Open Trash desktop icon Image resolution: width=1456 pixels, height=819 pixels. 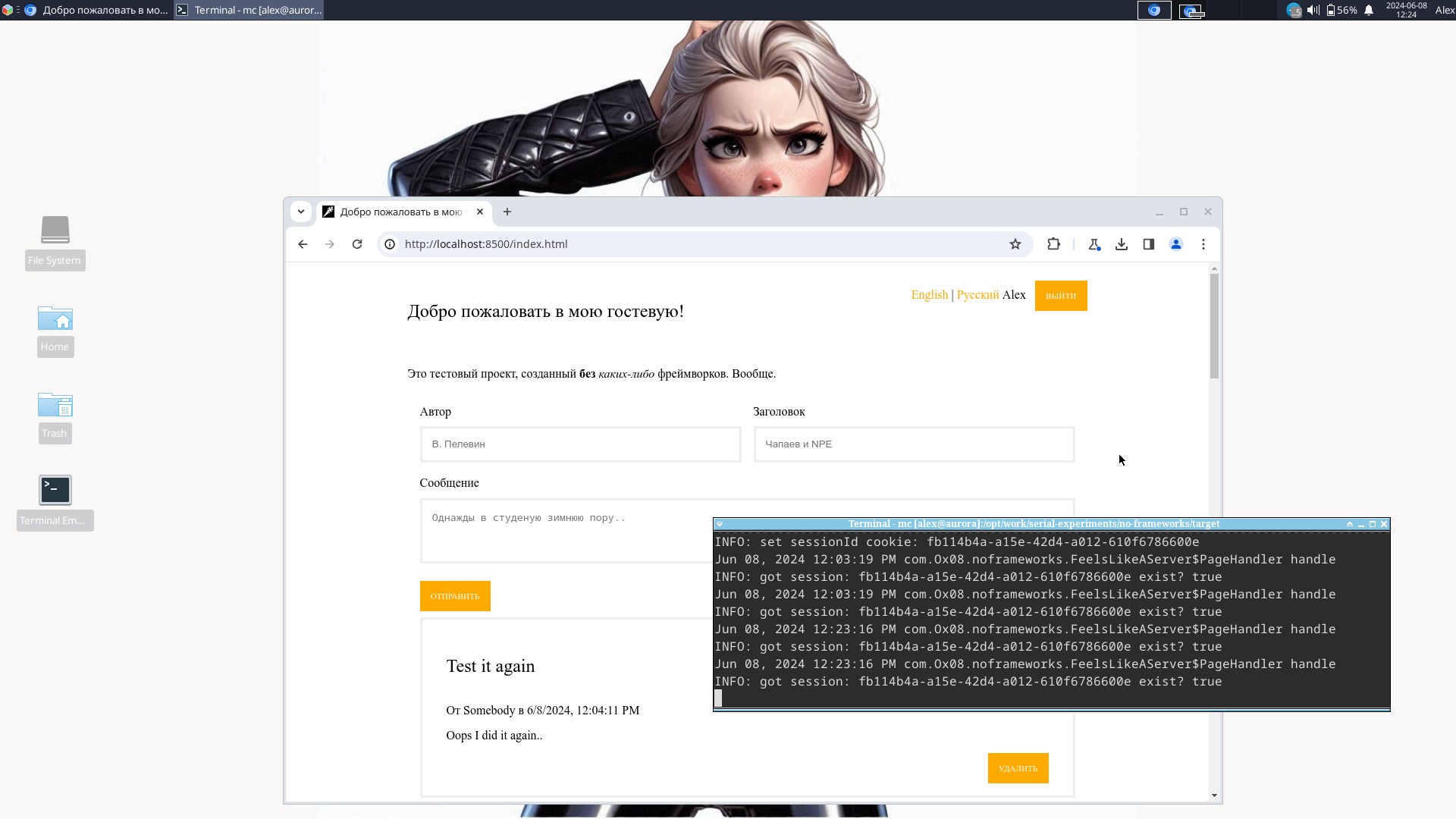tap(55, 416)
